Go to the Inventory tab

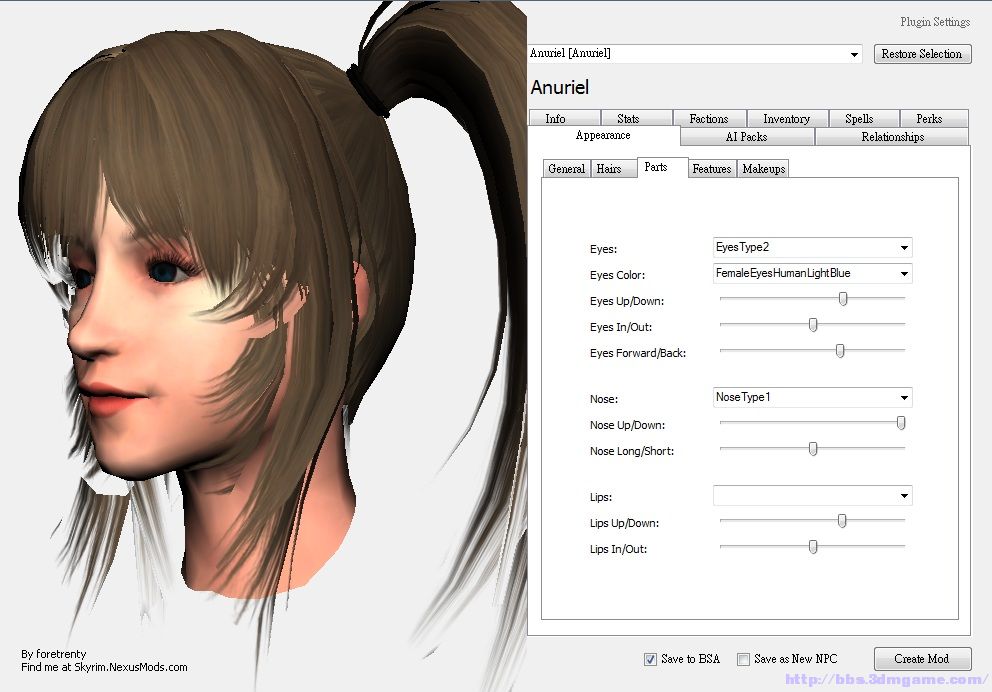coord(786,118)
